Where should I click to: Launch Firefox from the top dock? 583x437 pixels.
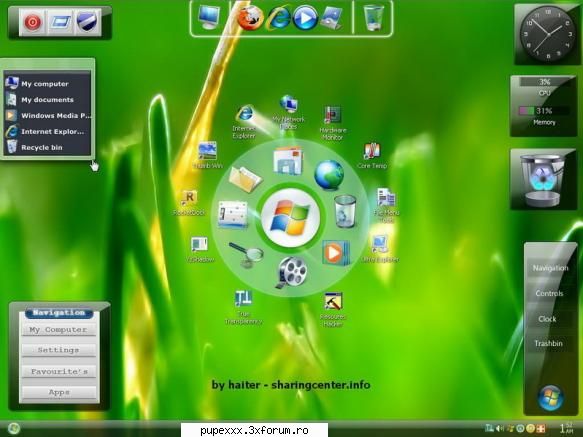tap(251, 18)
